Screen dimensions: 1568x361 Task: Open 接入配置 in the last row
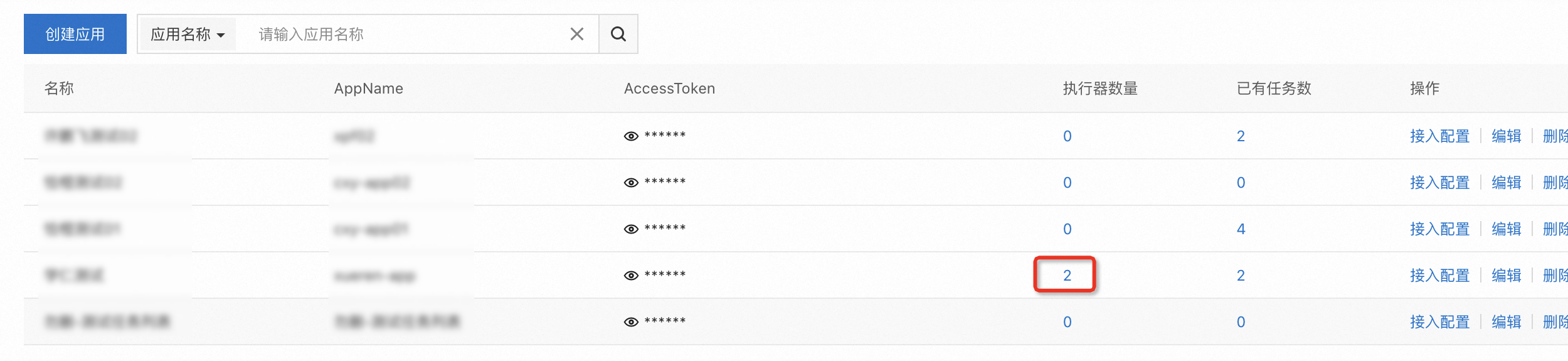pos(1439,322)
